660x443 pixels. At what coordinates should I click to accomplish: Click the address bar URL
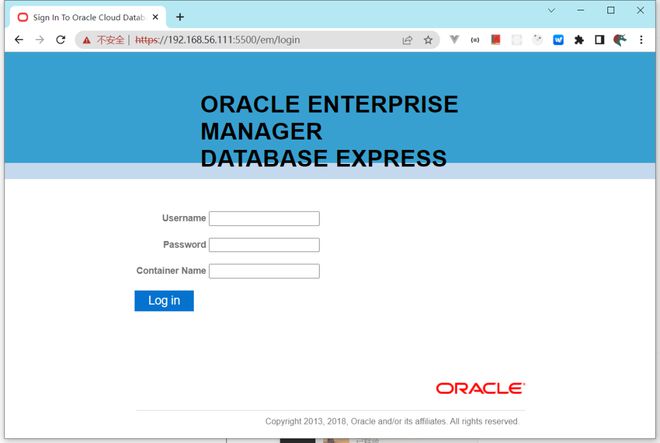[218, 40]
